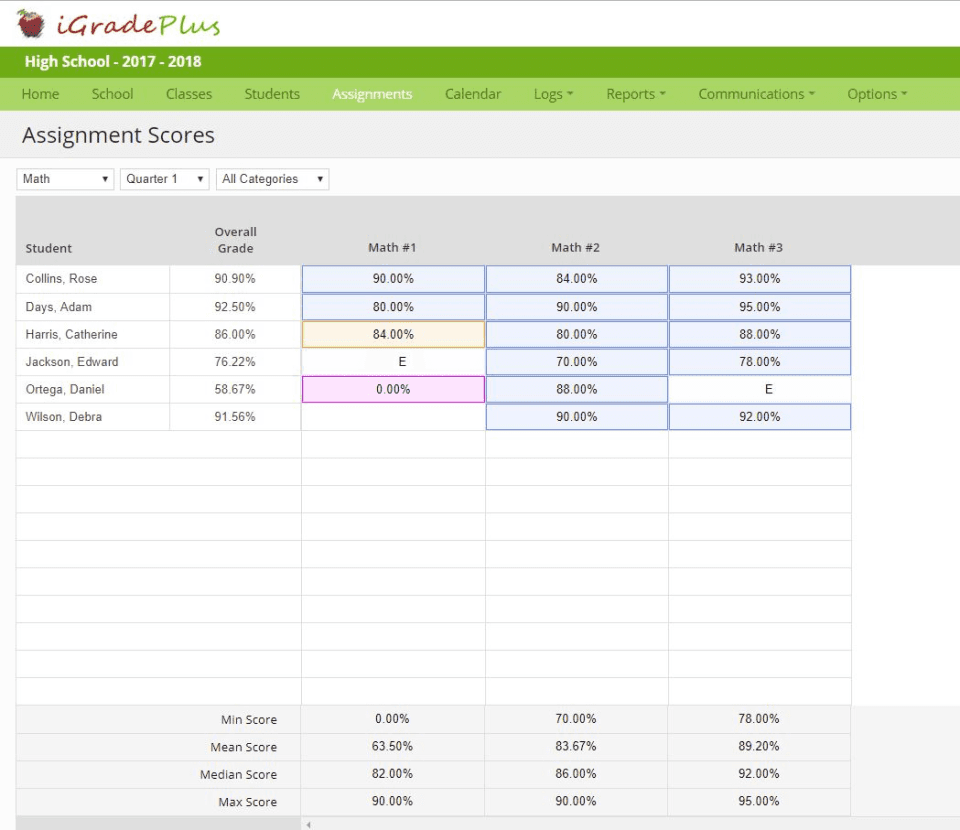Viewport: 960px width, 830px height.
Task: Expand the Communications dropdown
Action: (756, 93)
